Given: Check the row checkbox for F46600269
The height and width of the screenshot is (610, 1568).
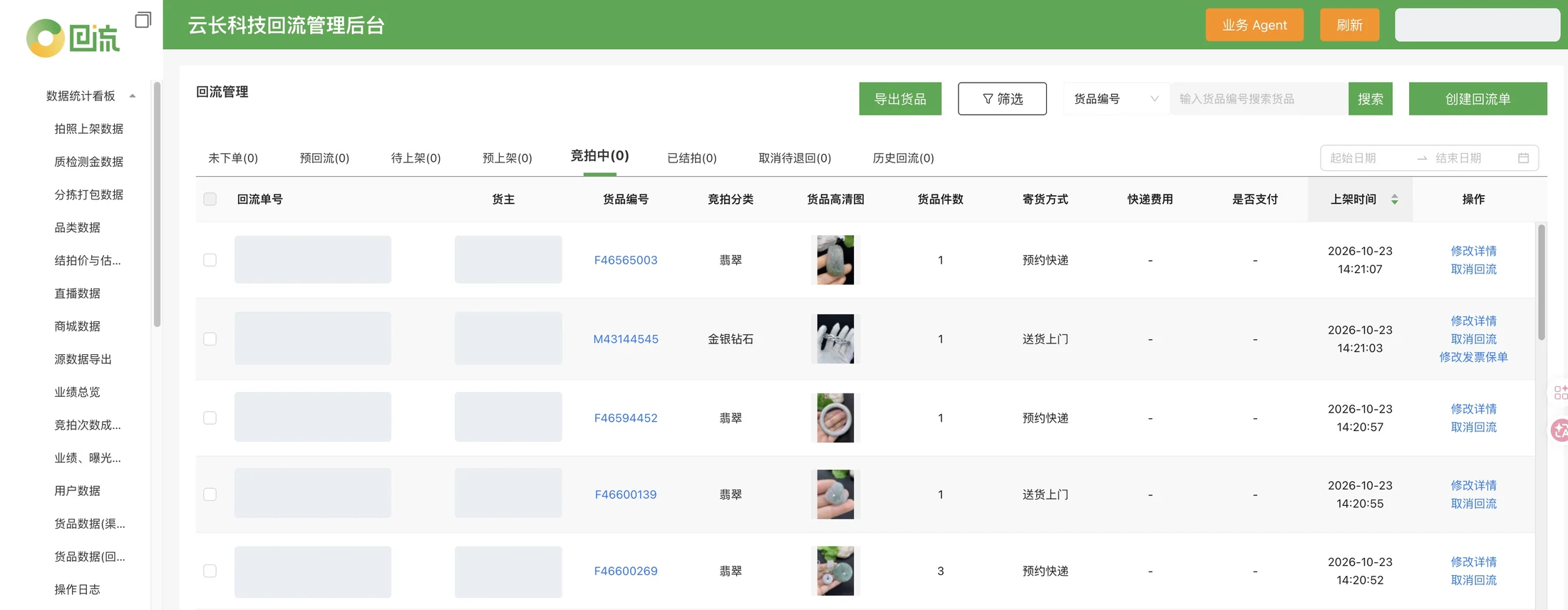Looking at the screenshot, I should [x=210, y=571].
